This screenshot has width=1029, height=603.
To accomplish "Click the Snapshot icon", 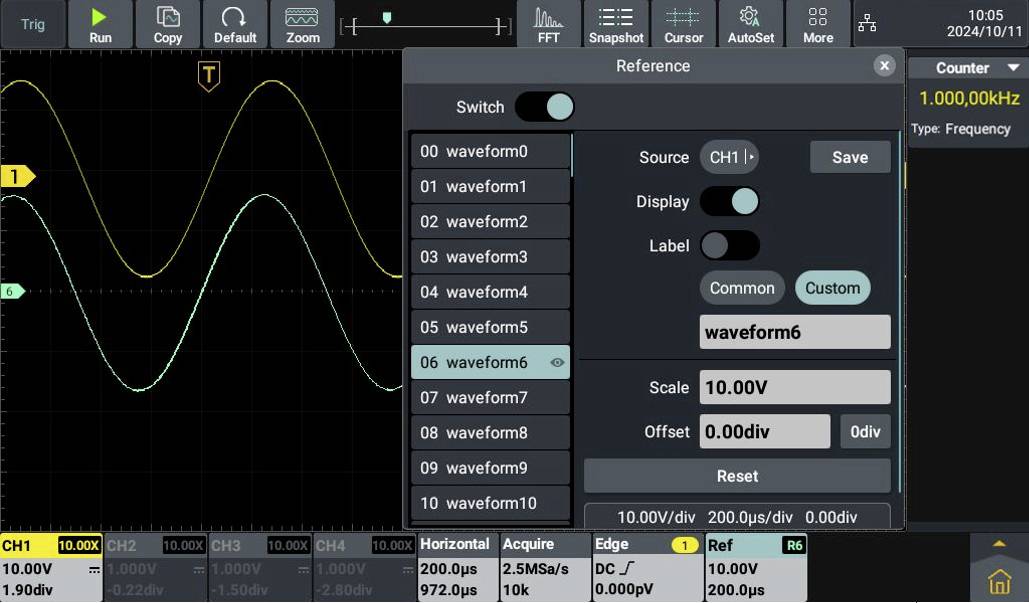I will pyautogui.click(x=616, y=23).
